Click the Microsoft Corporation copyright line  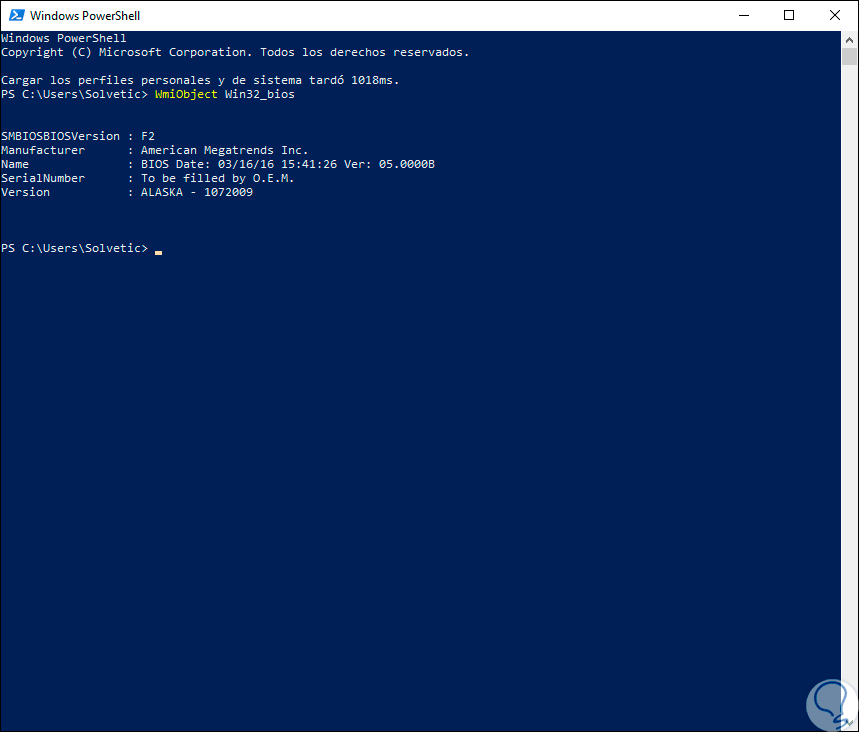(234, 52)
